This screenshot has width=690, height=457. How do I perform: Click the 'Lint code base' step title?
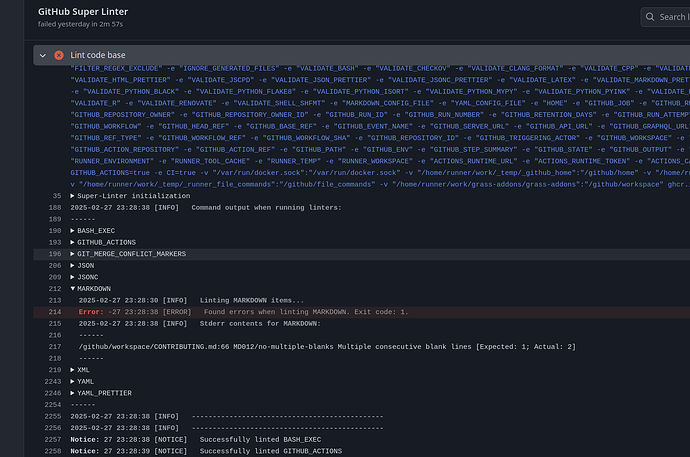(98, 55)
